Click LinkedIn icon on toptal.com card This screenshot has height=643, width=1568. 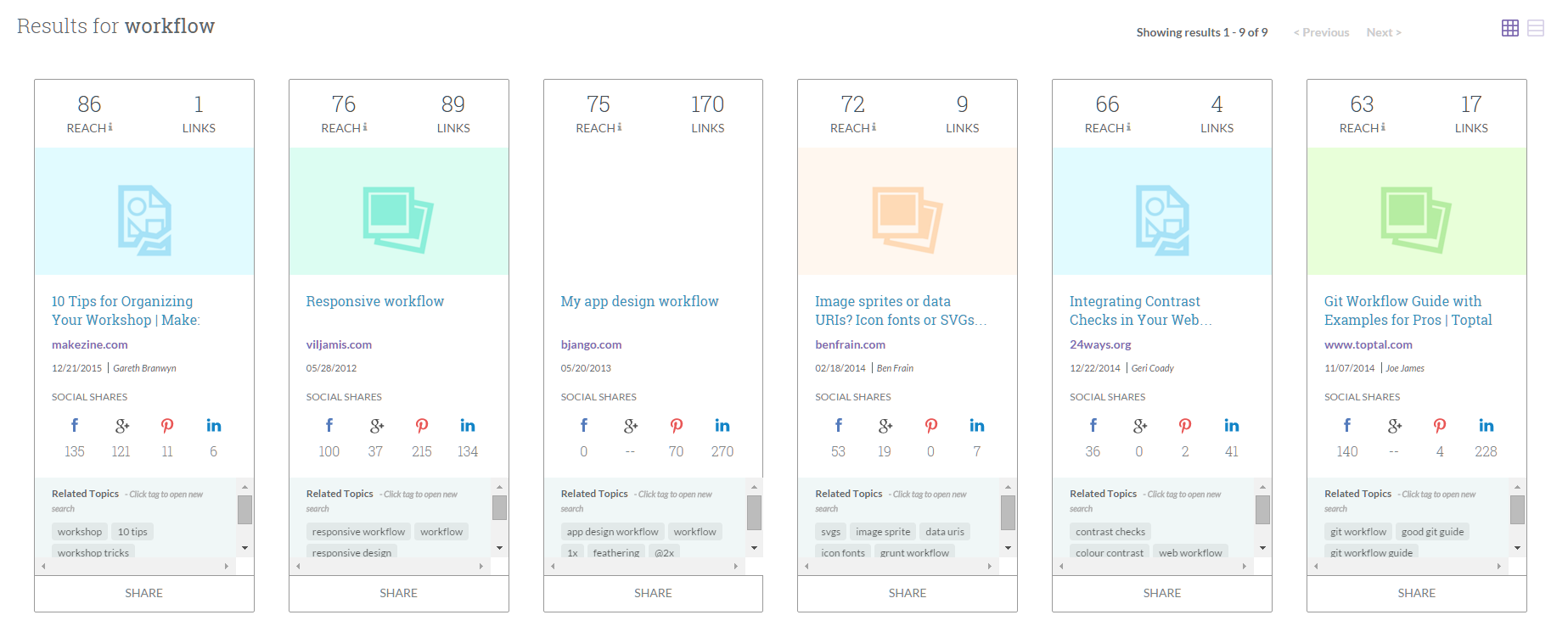click(x=1487, y=425)
